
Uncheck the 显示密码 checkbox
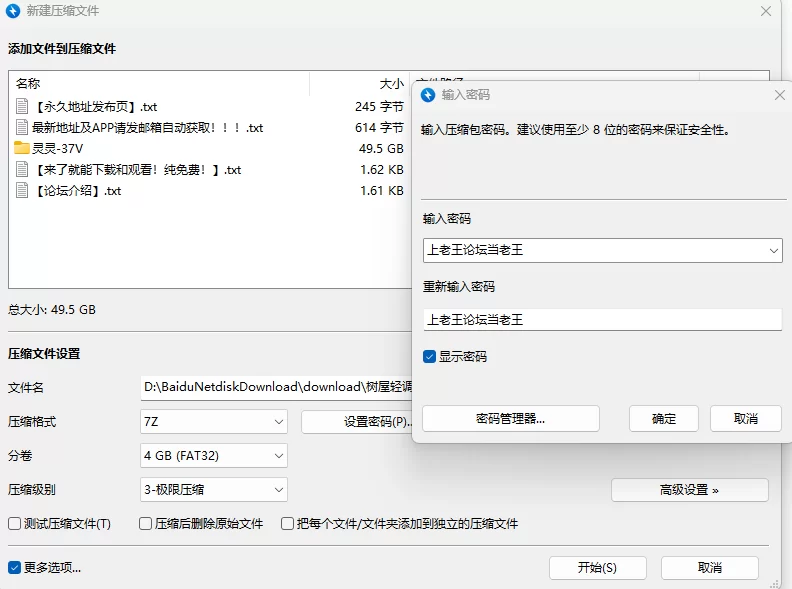429,357
